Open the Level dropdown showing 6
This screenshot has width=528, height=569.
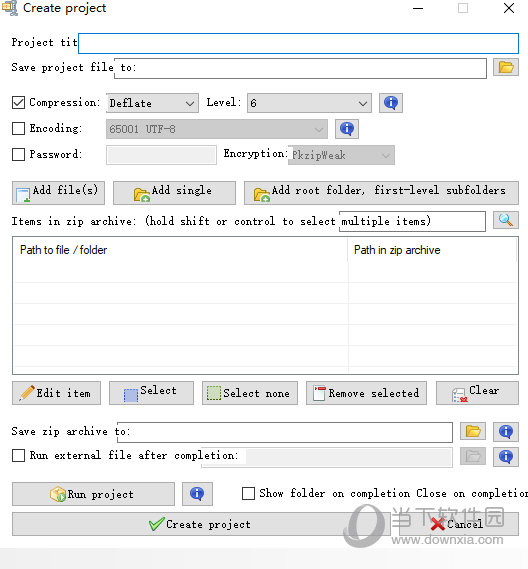(309, 103)
